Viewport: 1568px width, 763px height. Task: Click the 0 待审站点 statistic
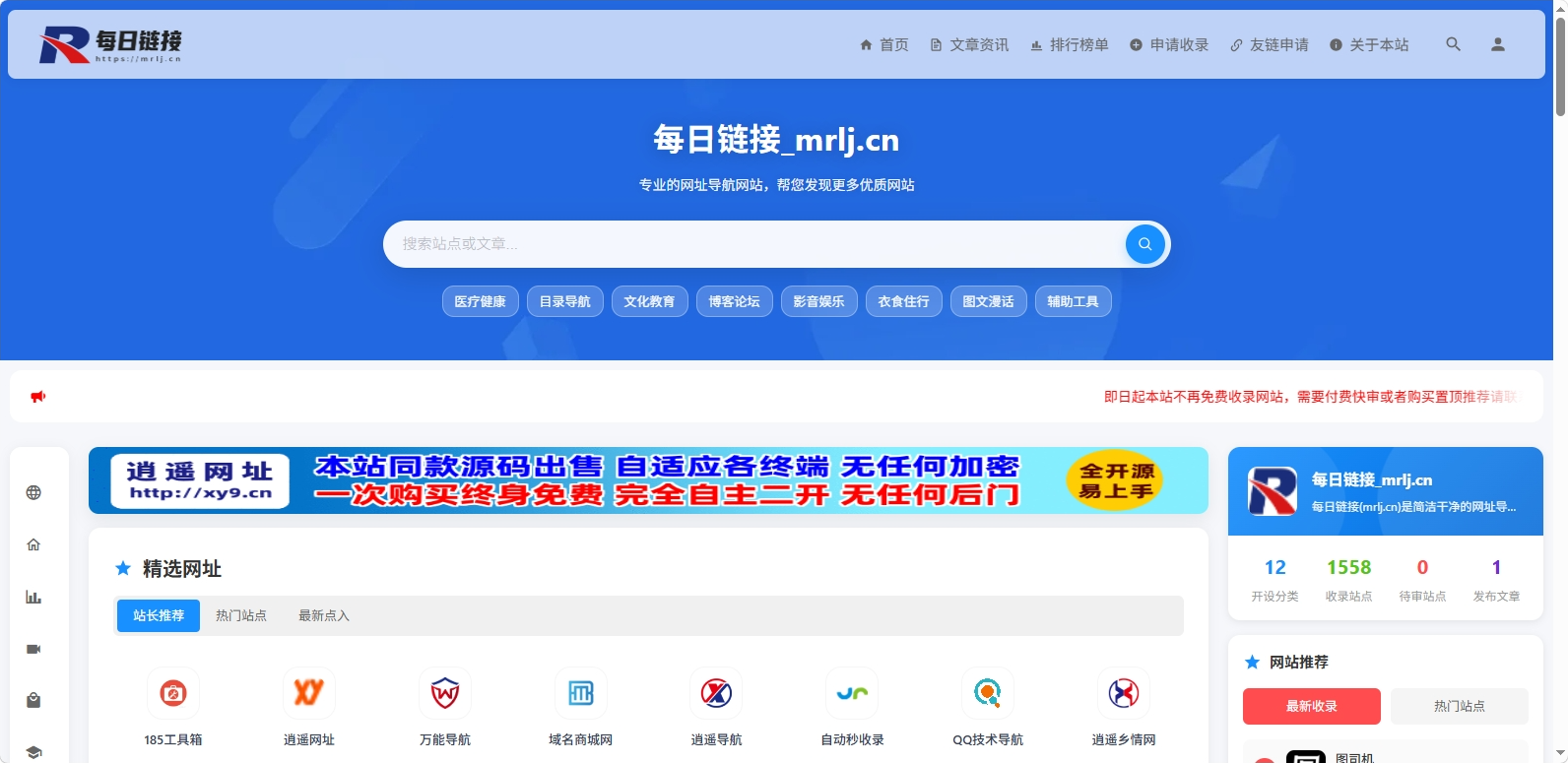(1423, 580)
